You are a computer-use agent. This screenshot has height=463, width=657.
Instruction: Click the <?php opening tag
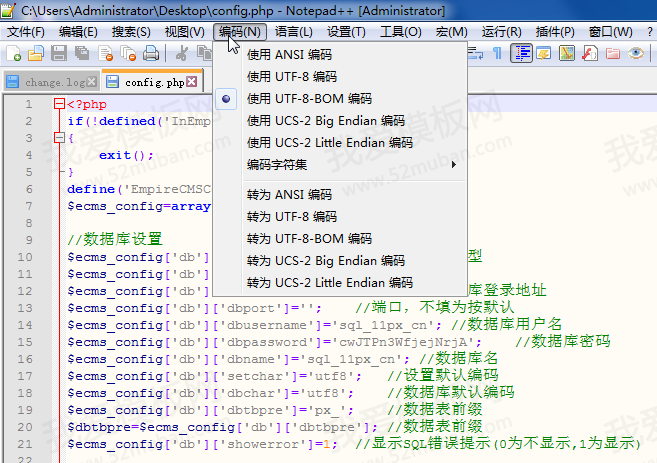coord(87,104)
